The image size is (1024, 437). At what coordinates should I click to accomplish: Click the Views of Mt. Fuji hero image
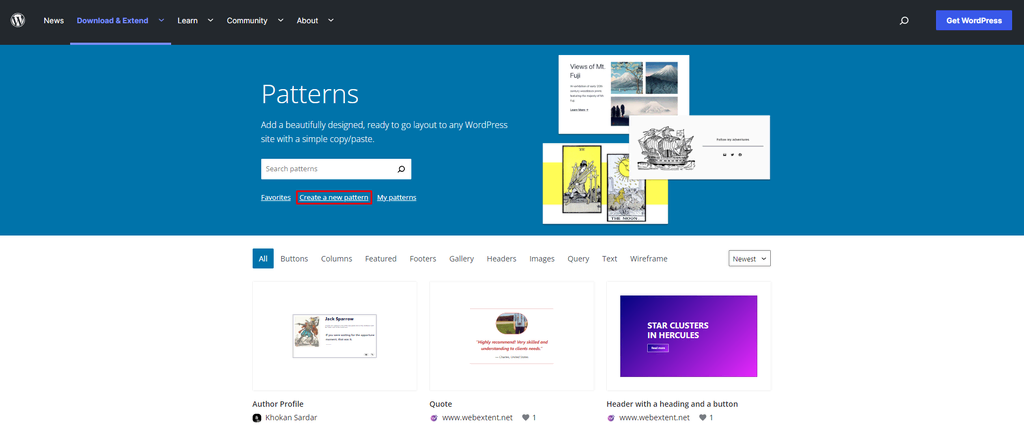(624, 93)
